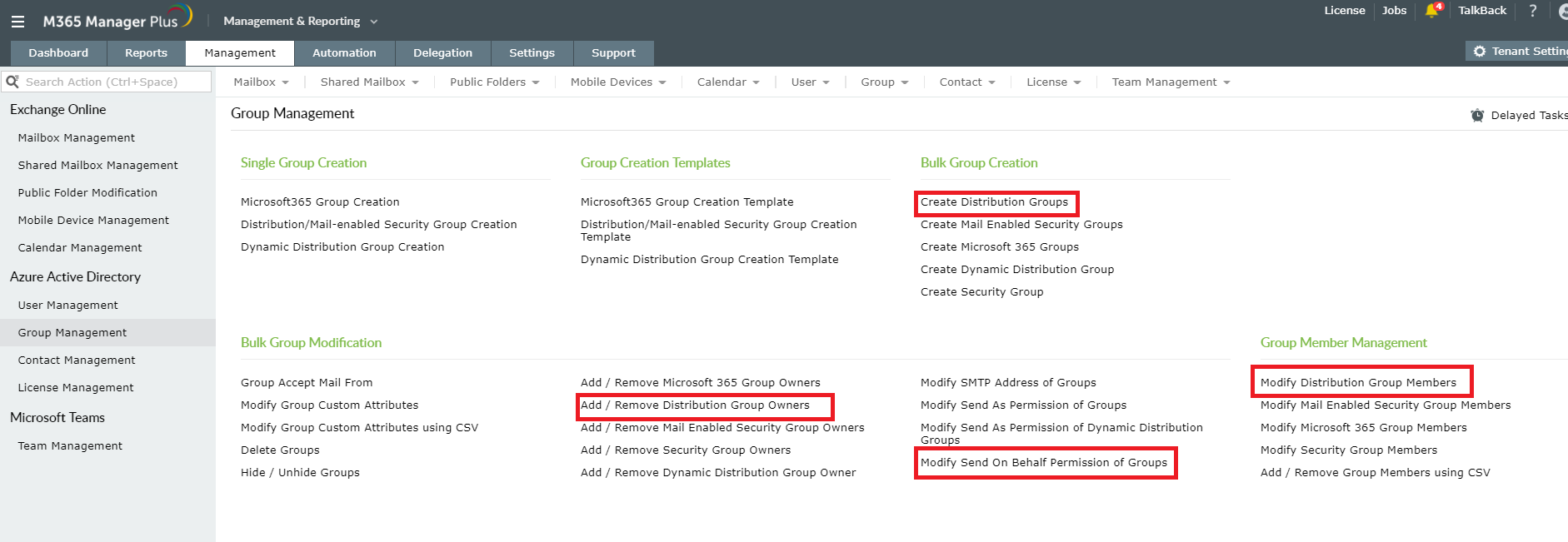Click the notification bell icon

point(1432,11)
